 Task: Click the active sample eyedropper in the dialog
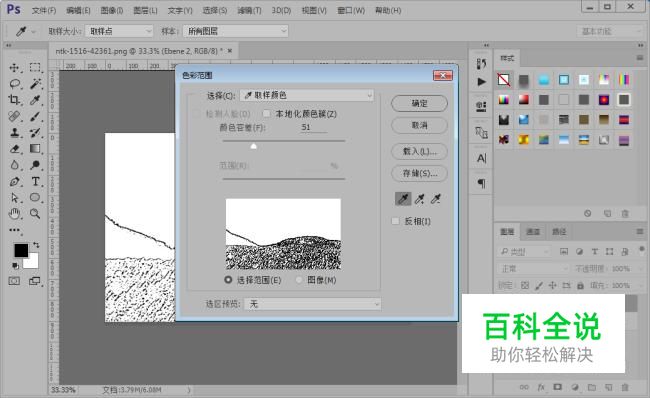(403, 199)
